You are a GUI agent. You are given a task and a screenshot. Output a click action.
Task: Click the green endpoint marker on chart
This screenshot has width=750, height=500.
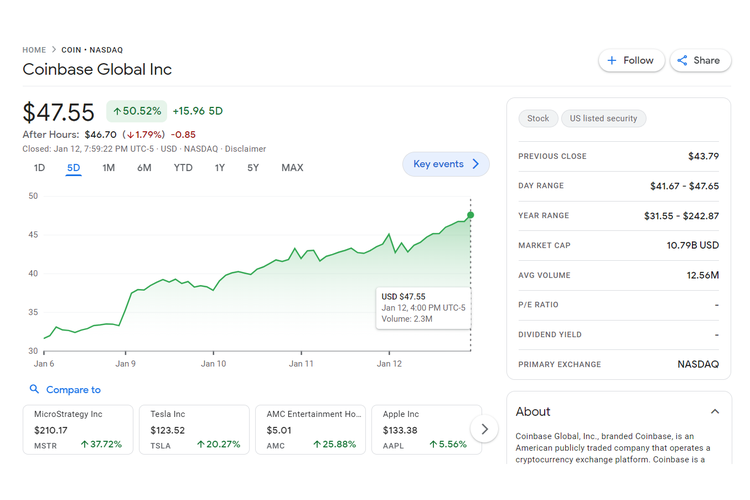pyautogui.click(x=470, y=215)
